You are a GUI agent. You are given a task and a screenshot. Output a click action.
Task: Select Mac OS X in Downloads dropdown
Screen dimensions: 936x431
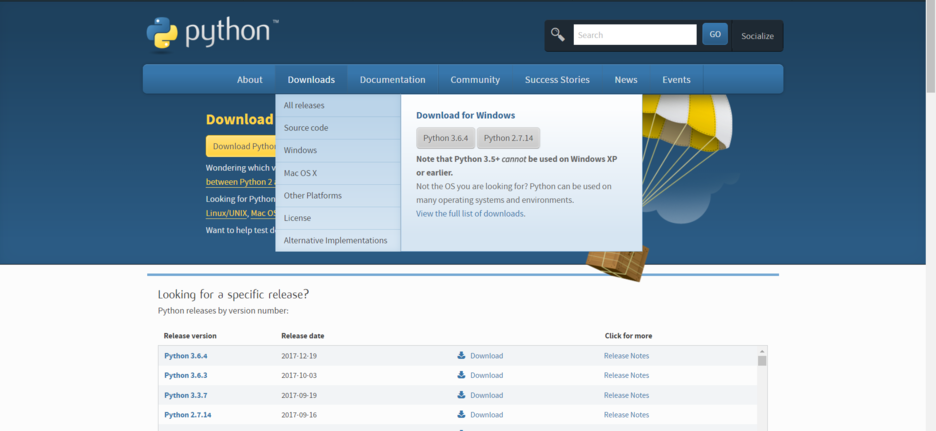338,173
